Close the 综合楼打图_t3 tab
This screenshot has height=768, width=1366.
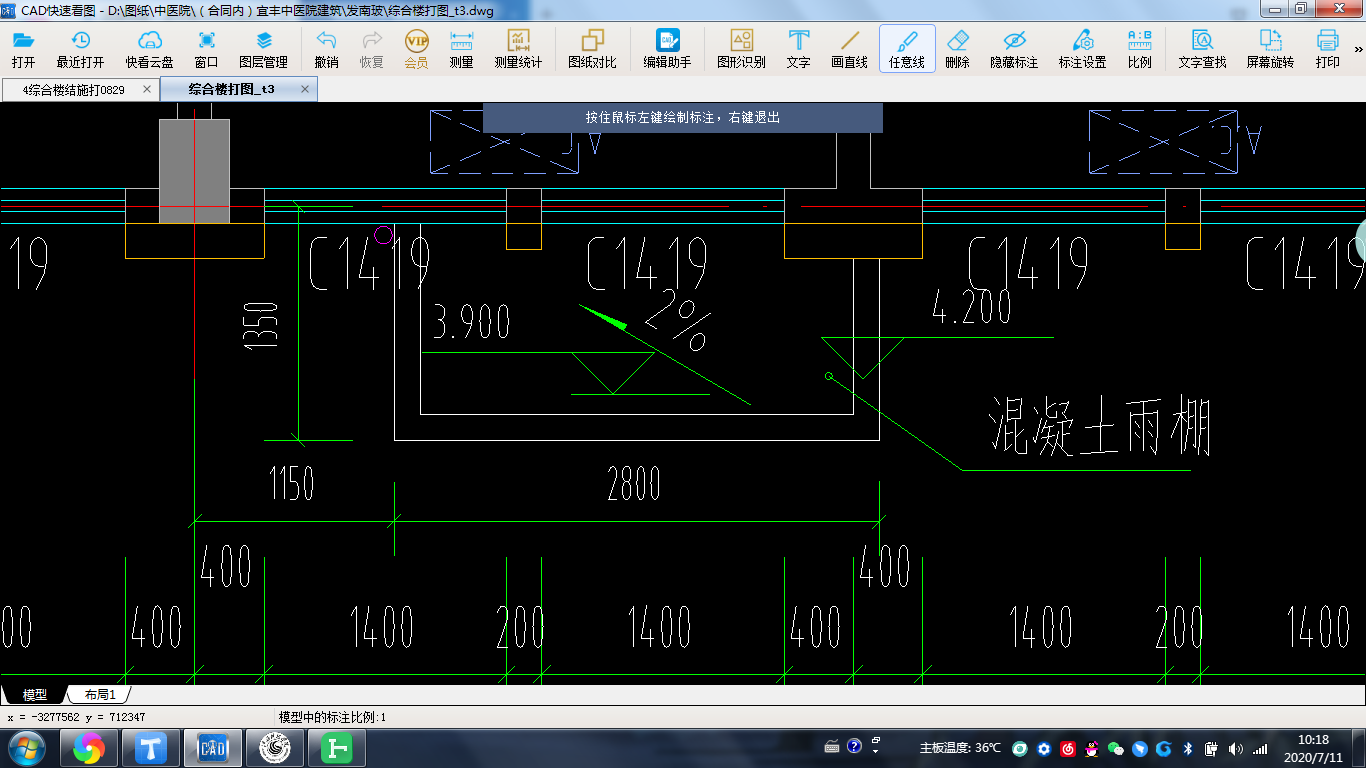coord(306,89)
